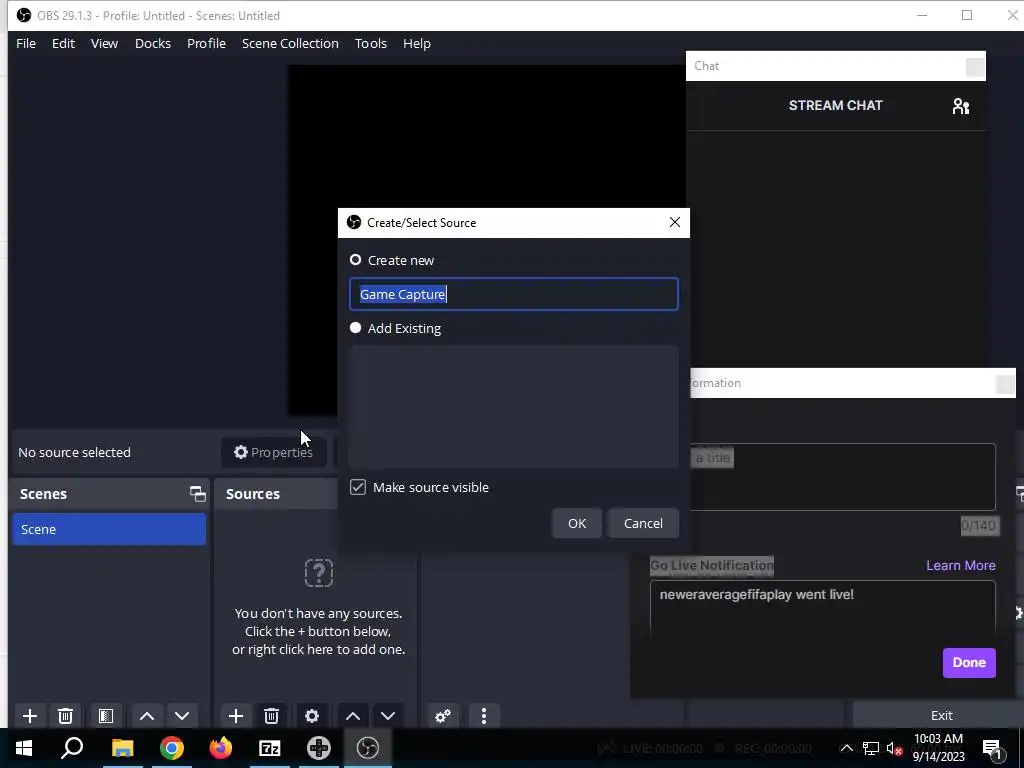Image resolution: width=1024 pixels, height=768 pixels.
Task: Open scene filters icon in Scenes dock
Action: coord(106,716)
